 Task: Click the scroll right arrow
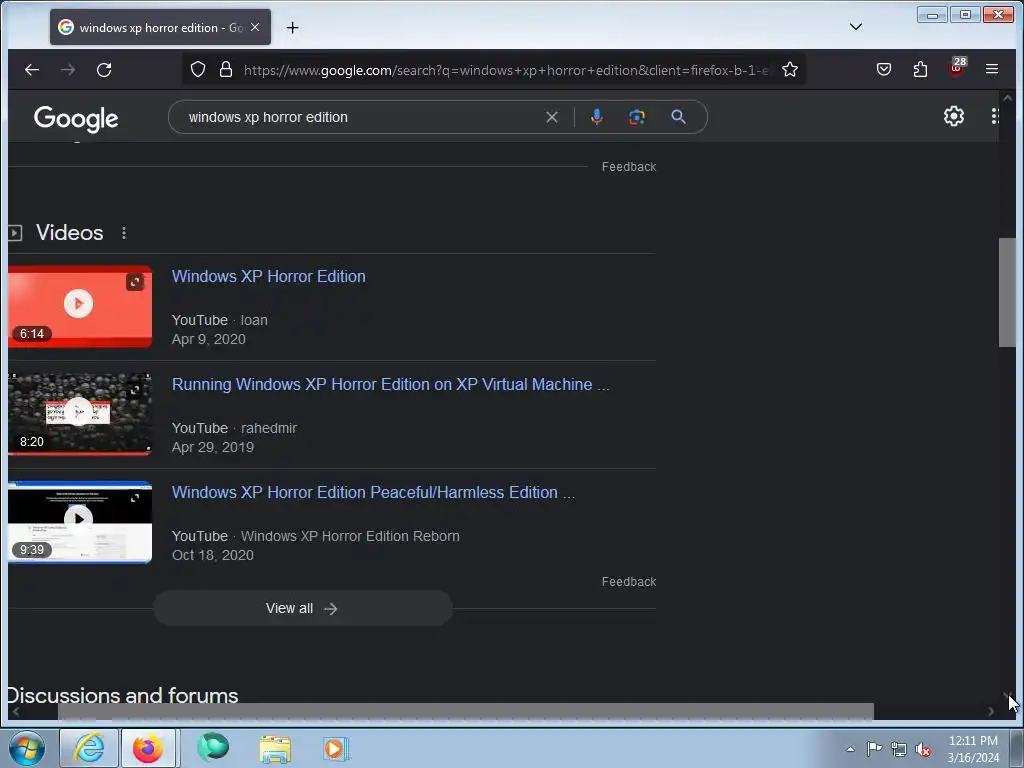click(991, 711)
